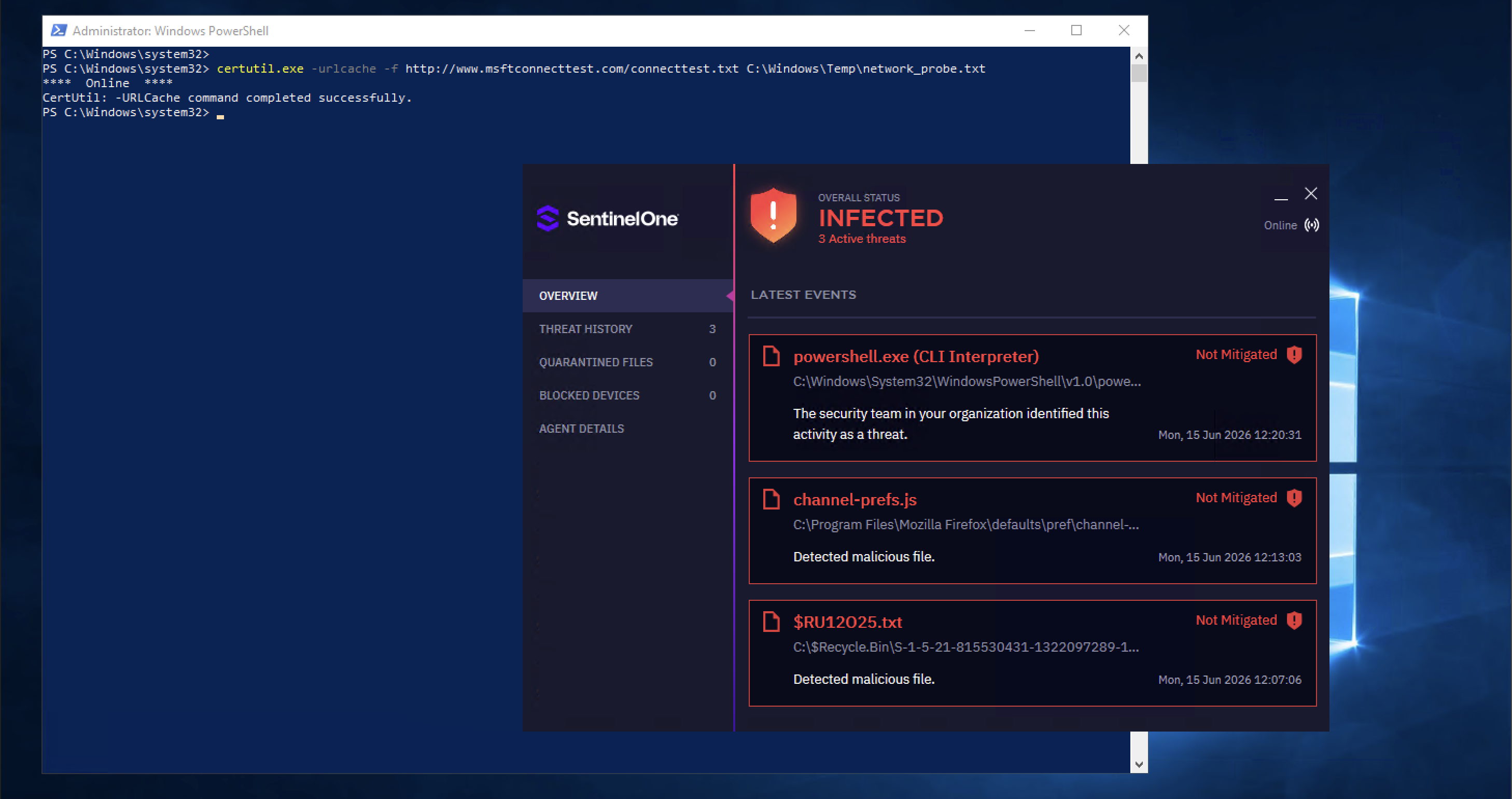The height and width of the screenshot is (799, 1512).
Task: Click the file icon beside powershell.exe event
Action: click(771, 356)
